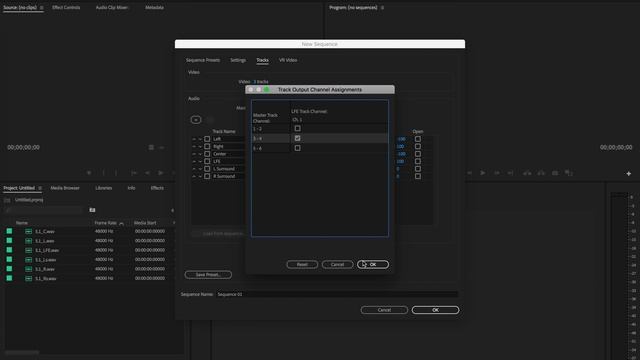Enable the 1-2 master channel checkbox
The height and width of the screenshot is (360, 640).
point(298,129)
